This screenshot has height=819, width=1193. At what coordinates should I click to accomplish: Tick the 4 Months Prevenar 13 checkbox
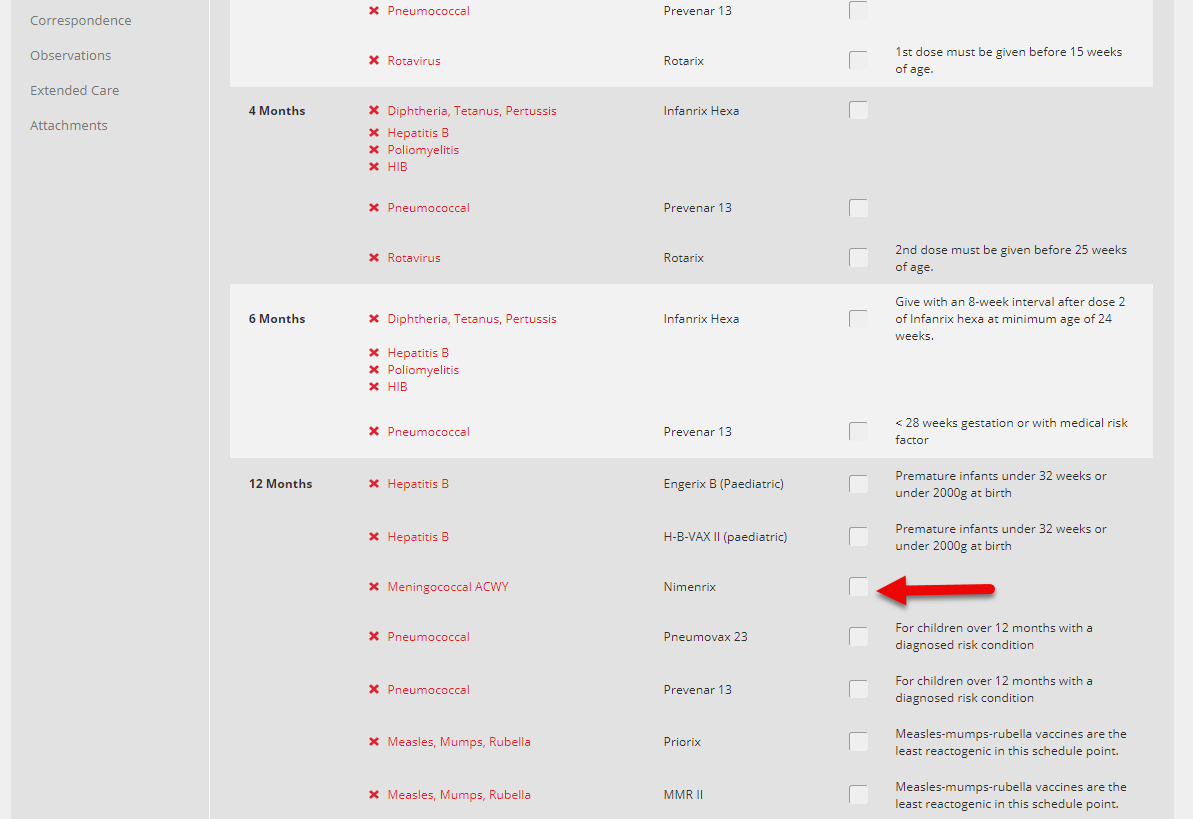point(858,208)
